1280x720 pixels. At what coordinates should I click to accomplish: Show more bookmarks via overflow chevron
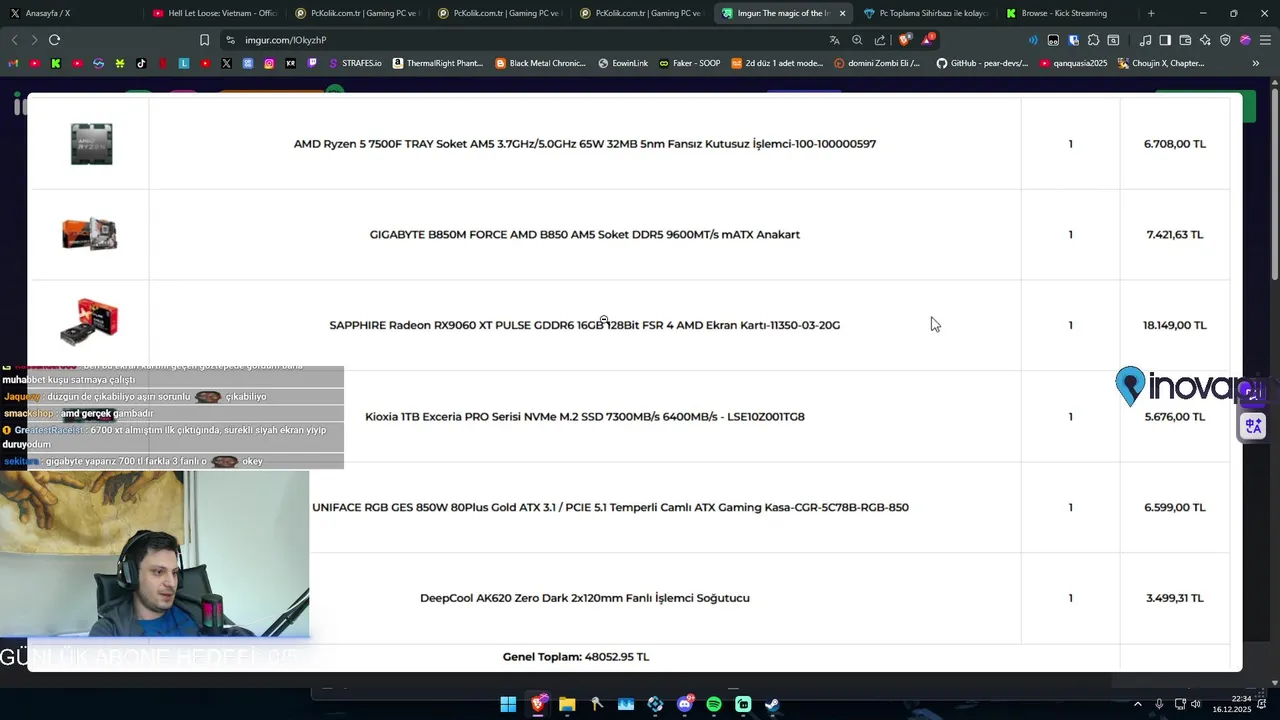[x=1255, y=63]
